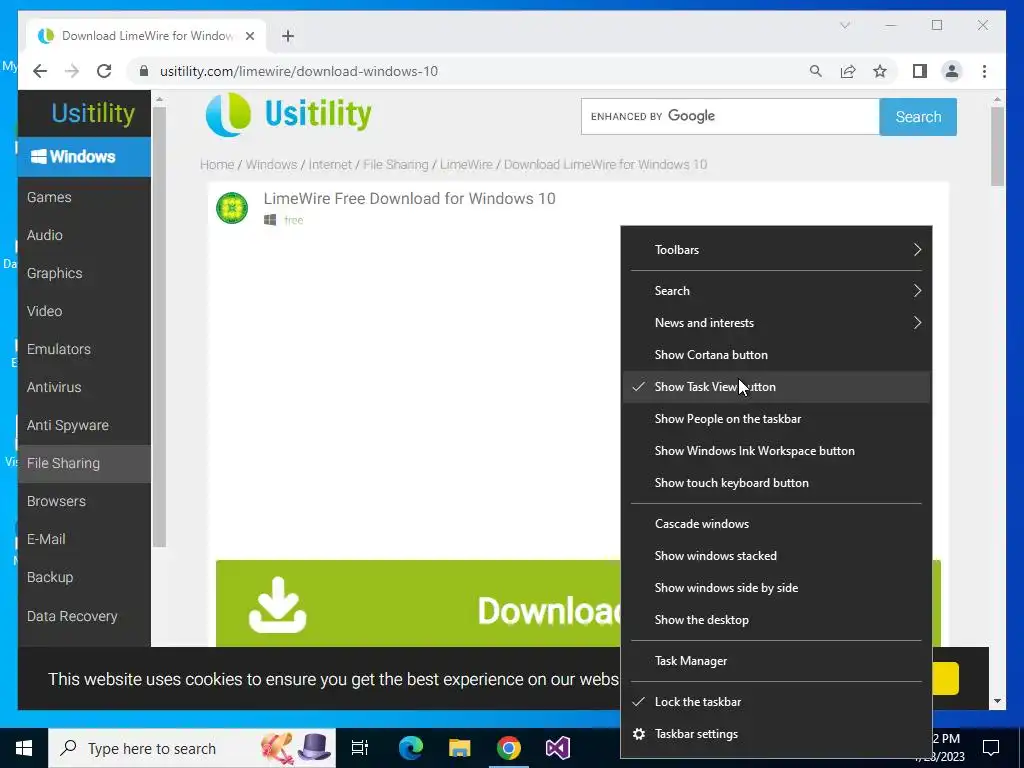Choose Show windows stacked

776,556
